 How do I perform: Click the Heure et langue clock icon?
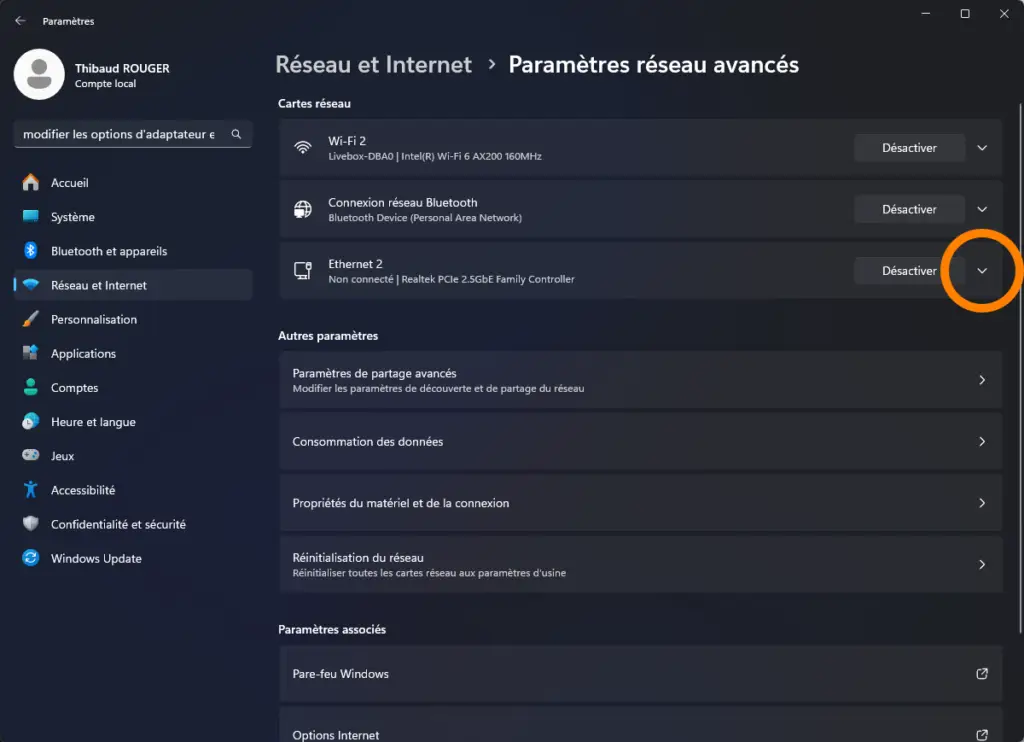coord(31,421)
